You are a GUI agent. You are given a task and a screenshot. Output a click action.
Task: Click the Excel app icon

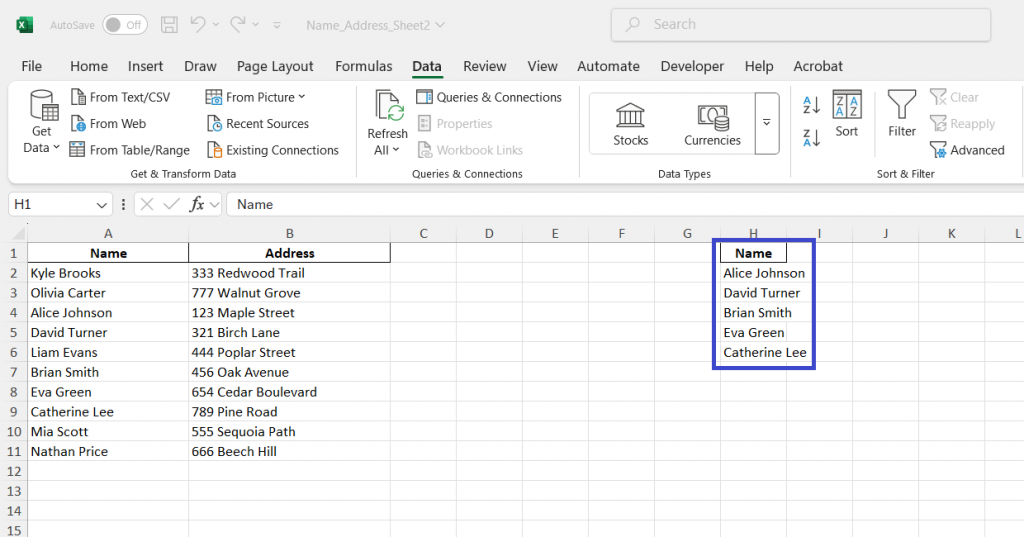coord(24,25)
